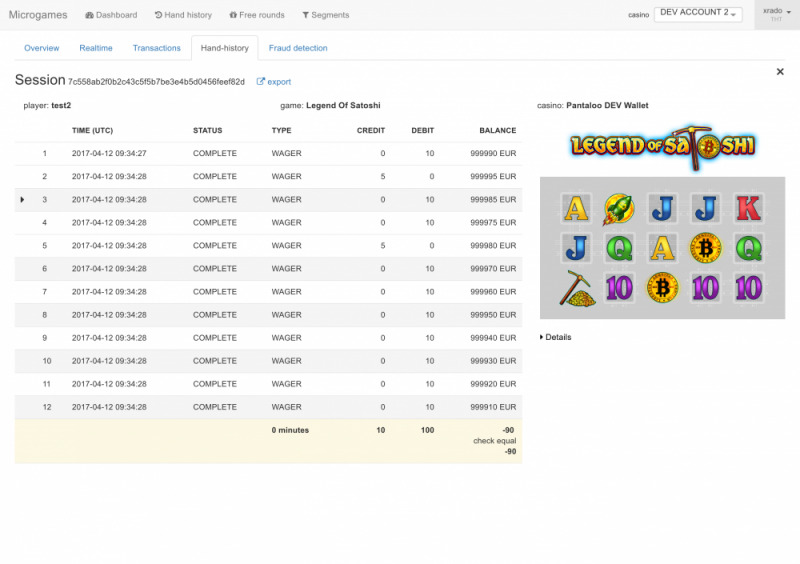Screen dimensions: 800x564
Task: Click the session ID hash text
Action: [156, 82]
